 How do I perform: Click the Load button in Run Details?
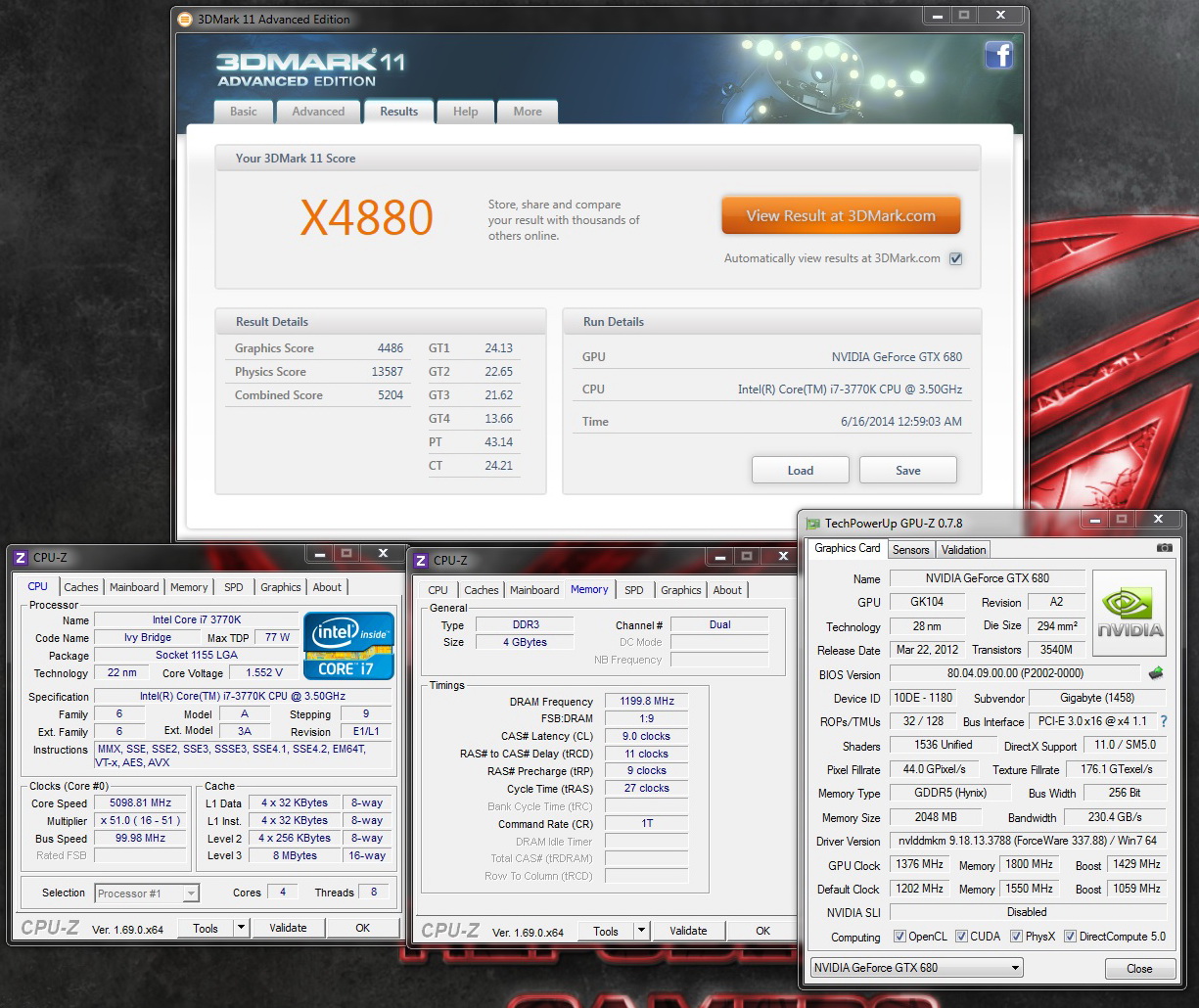pyautogui.click(x=801, y=470)
